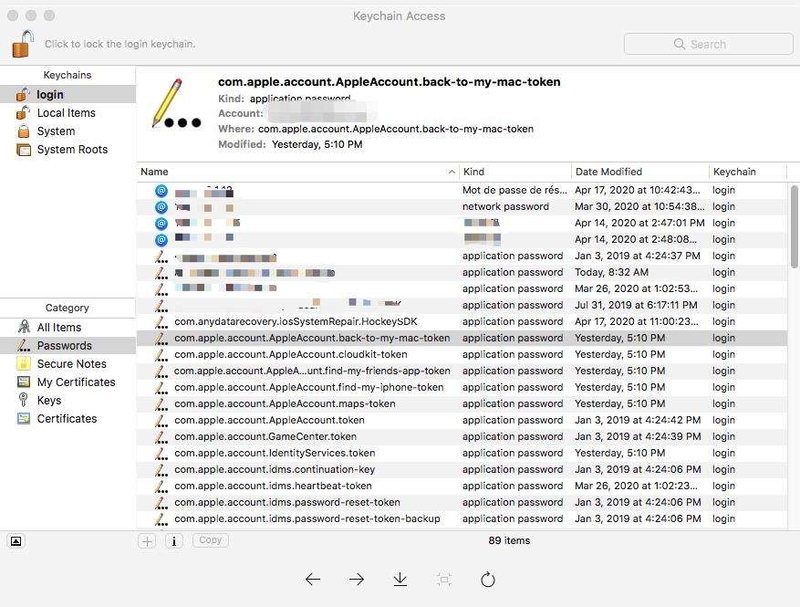Toggle Name column sort direction arrow

tap(452, 172)
